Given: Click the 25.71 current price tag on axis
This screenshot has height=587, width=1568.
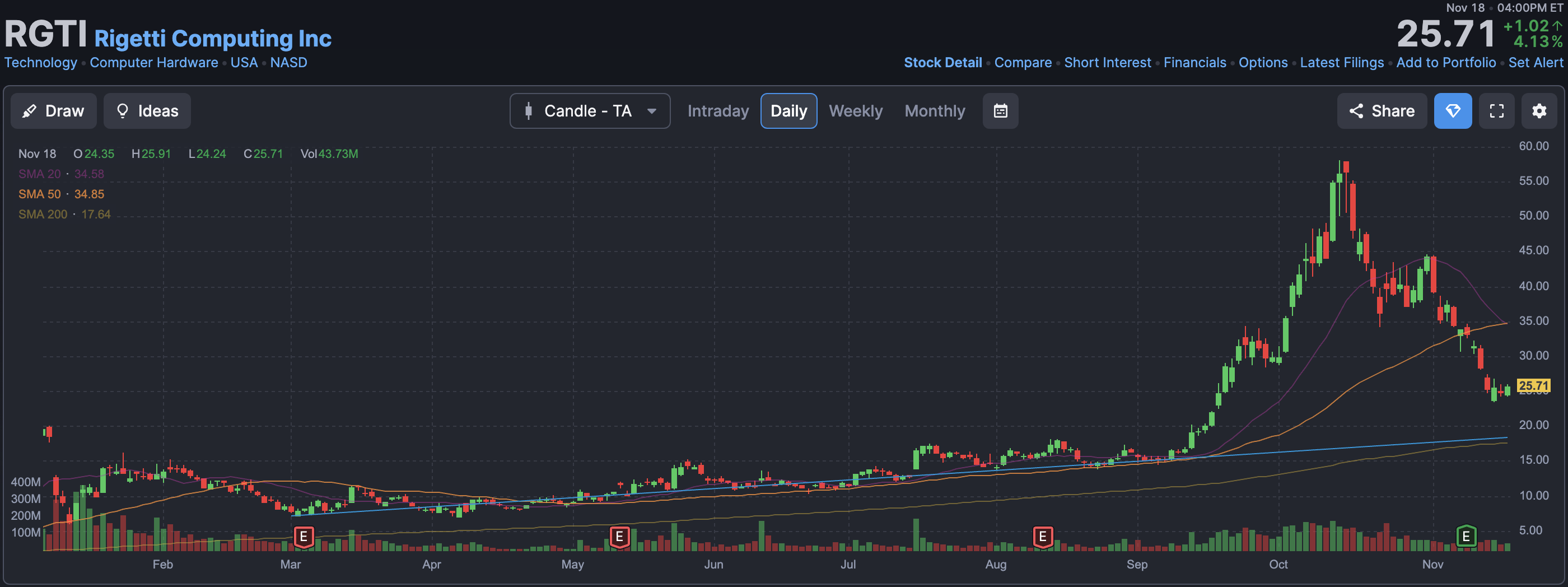Looking at the screenshot, I should [1533, 385].
